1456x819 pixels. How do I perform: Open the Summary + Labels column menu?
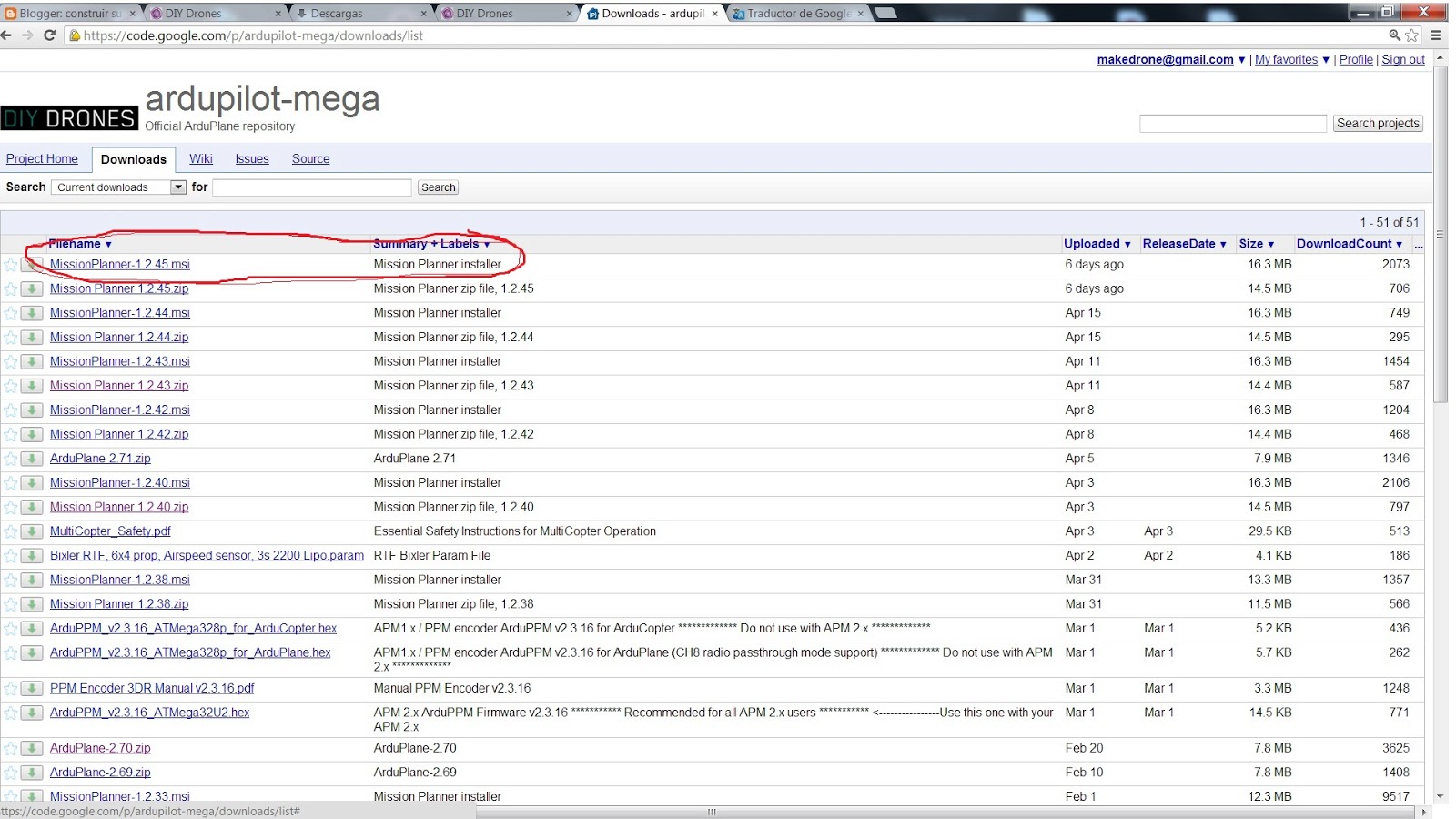click(x=431, y=244)
